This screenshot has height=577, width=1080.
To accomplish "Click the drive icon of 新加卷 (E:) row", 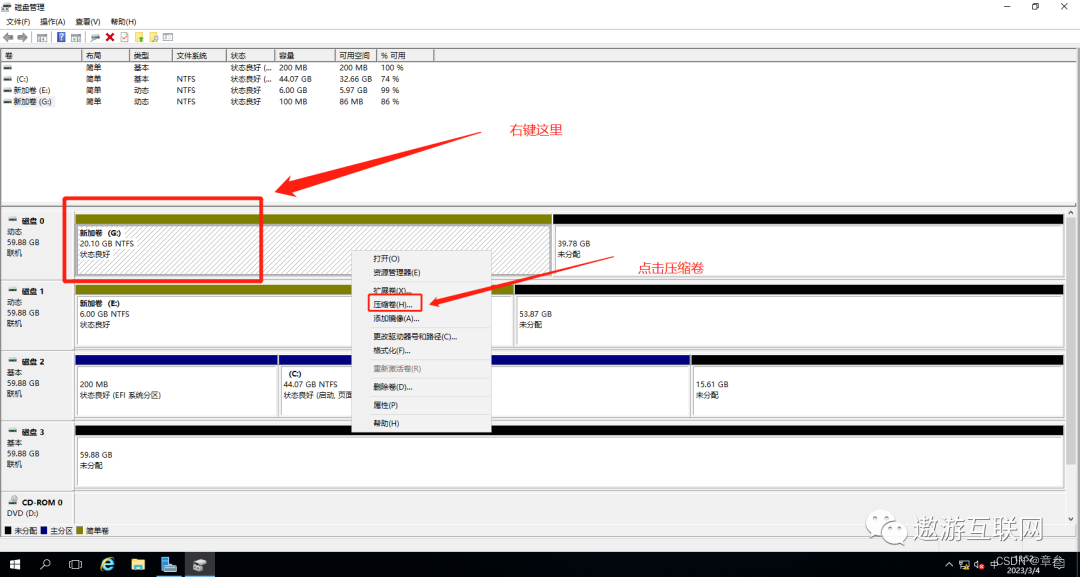I will [8, 90].
